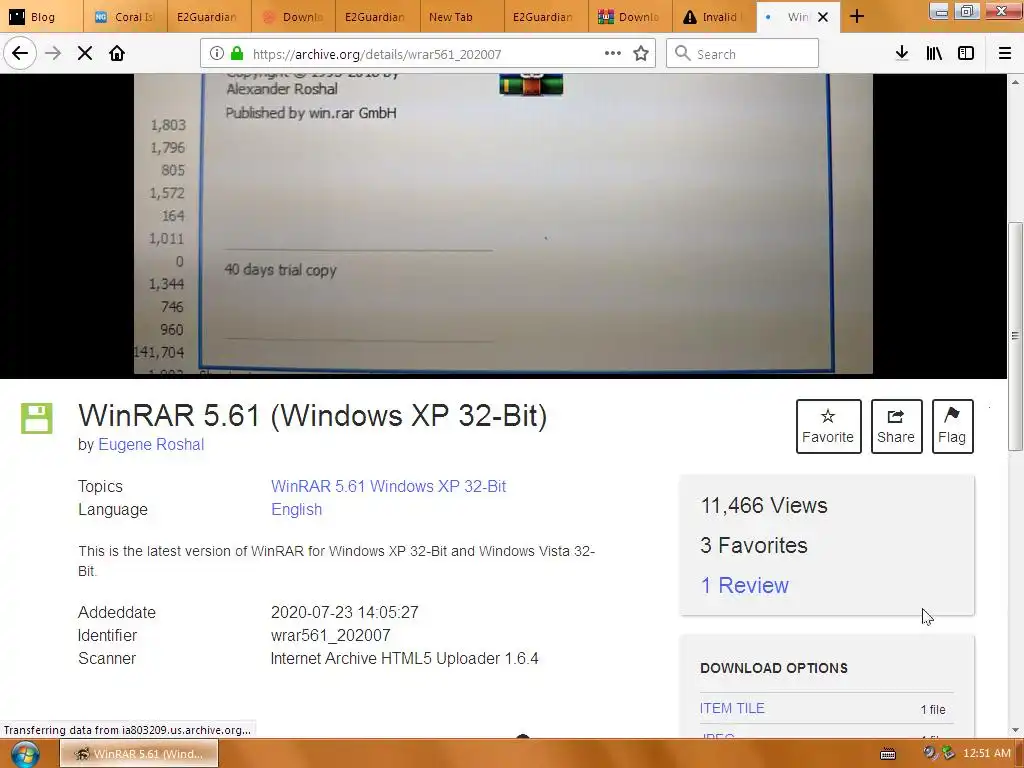Open the on-screen keyboard tray icon
1024x768 pixels.
click(888, 754)
